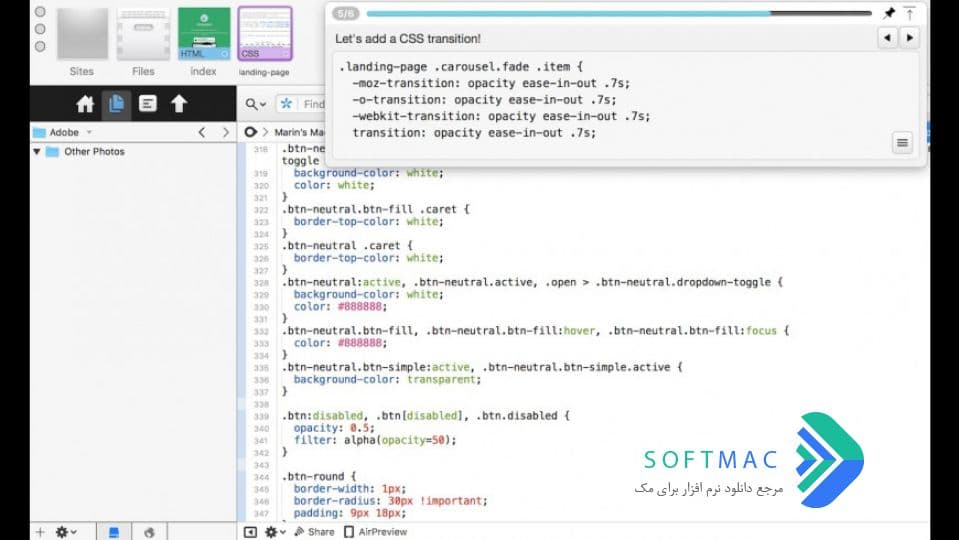Click line '.btn-neutral.btn-fill .caret {'
This screenshot has height=540, width=959.
376,209
